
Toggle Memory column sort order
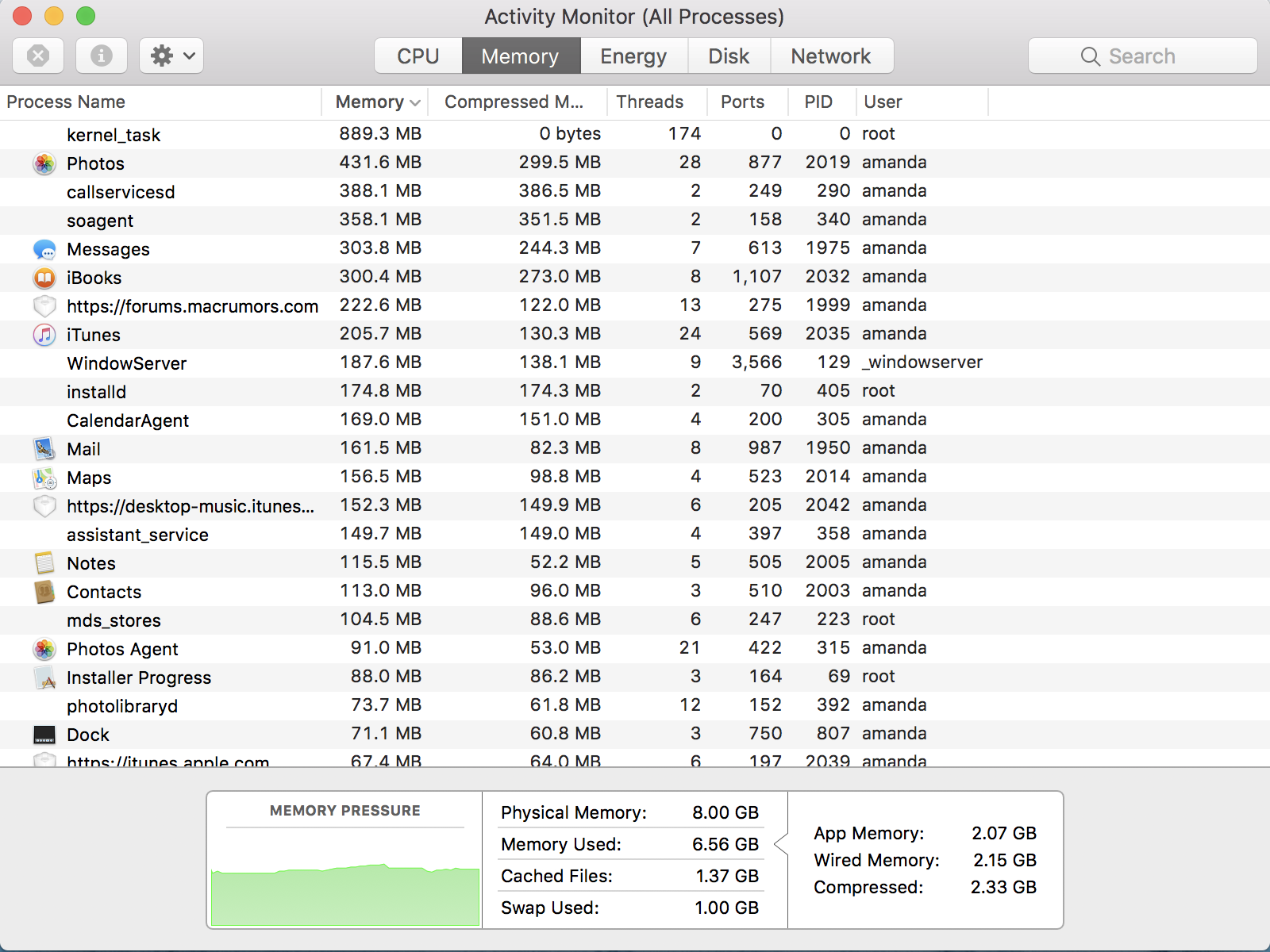click(375, 102)
